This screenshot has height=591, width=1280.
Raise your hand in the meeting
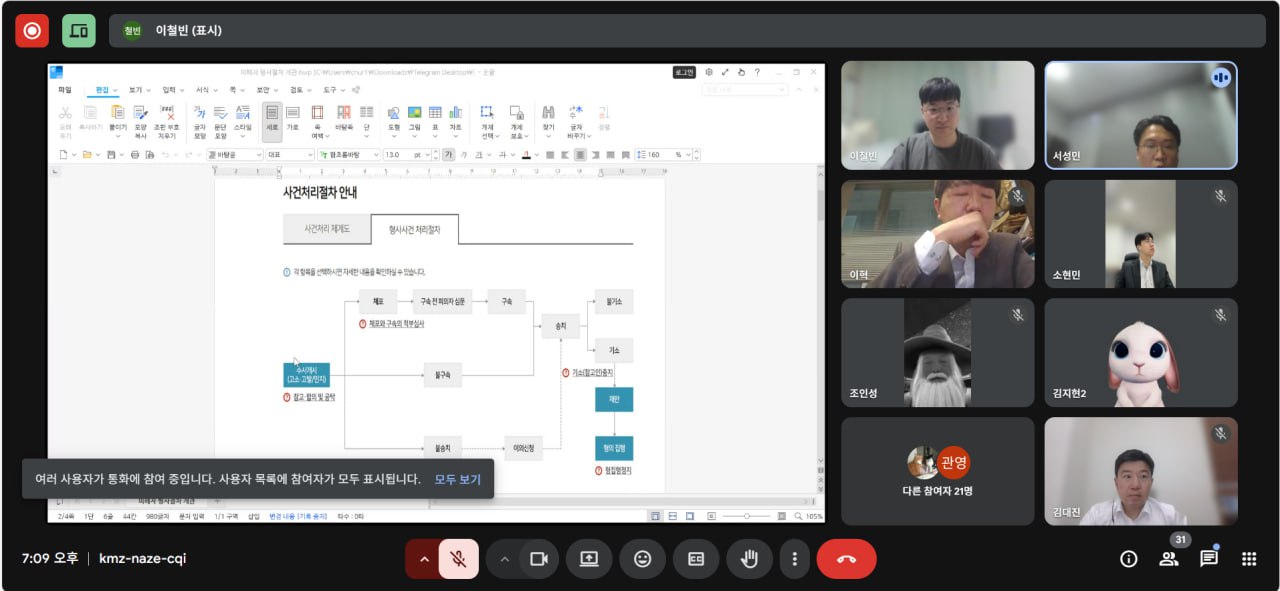tap(749, 559)
